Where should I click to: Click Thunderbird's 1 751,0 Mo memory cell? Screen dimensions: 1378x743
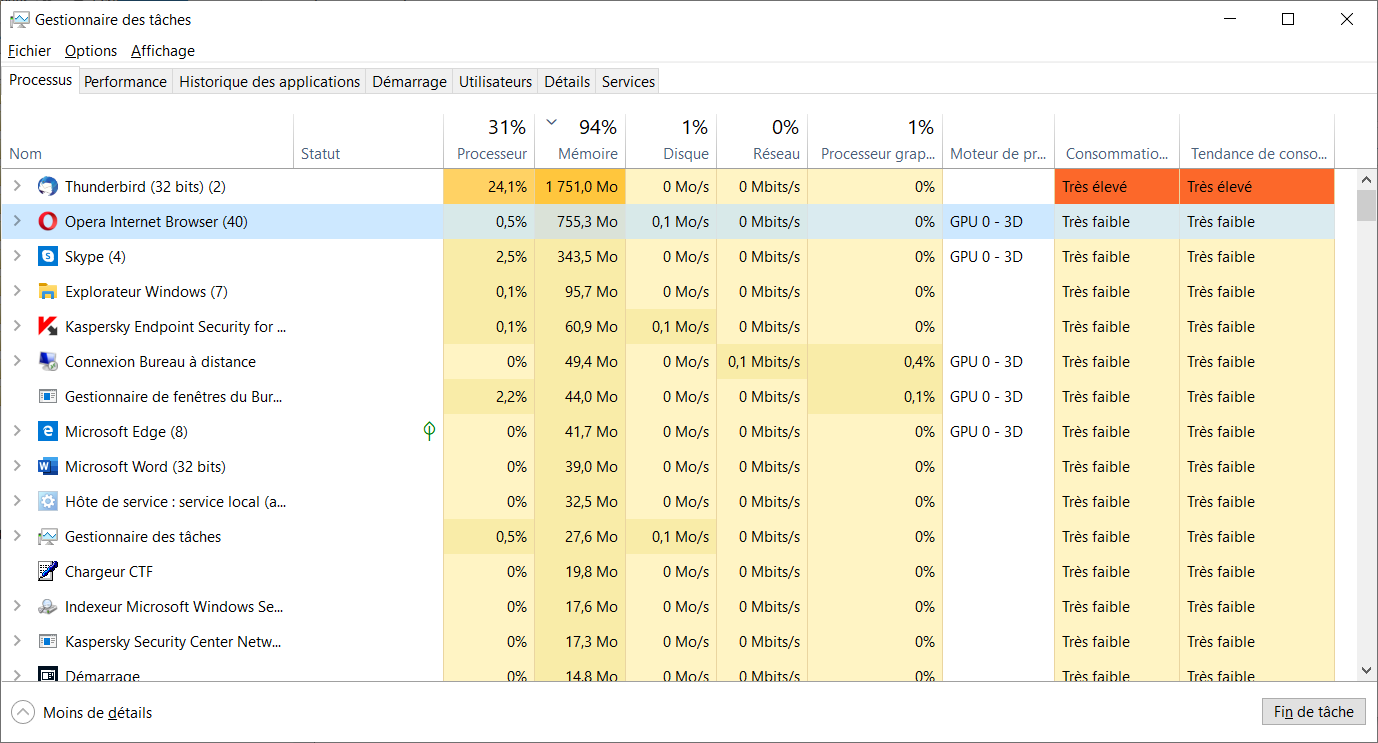coord(580,187)
